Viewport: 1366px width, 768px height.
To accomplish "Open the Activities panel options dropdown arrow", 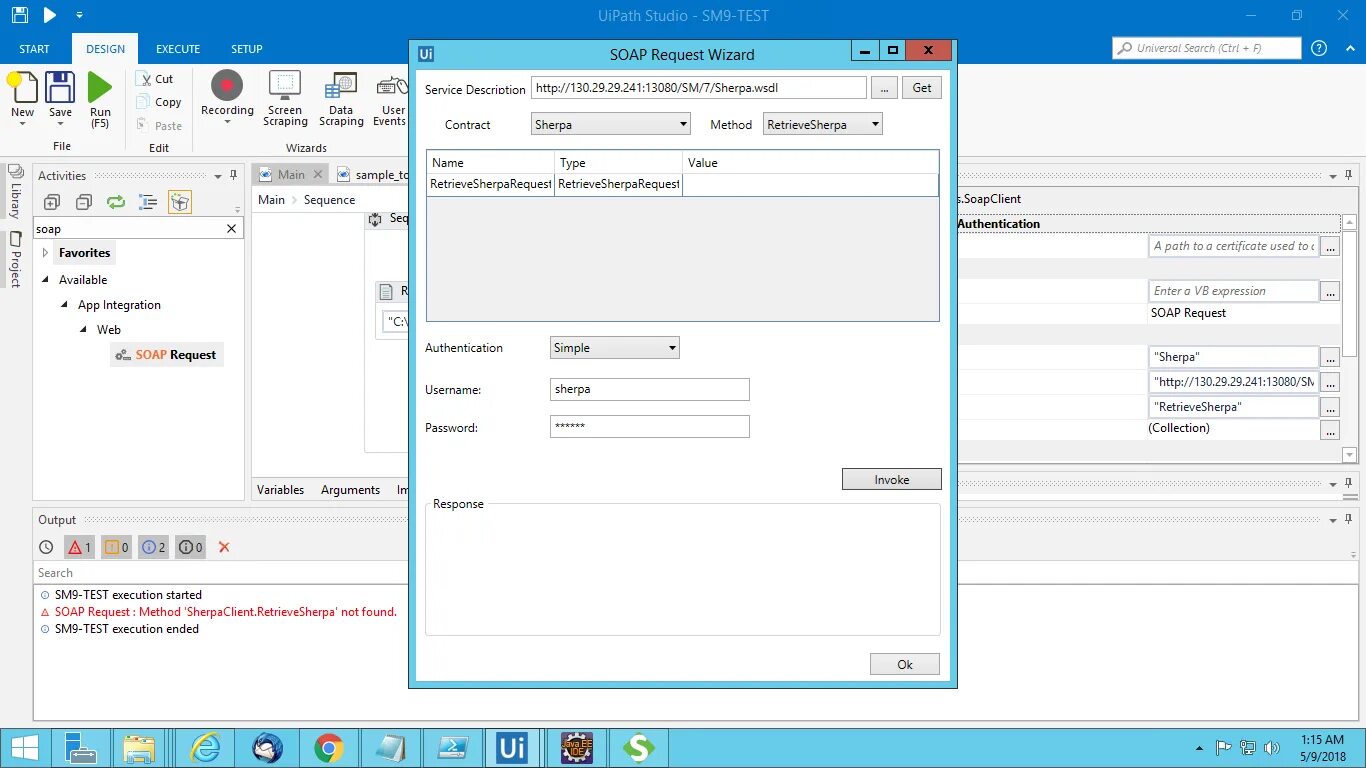I will pyautogui.click(x=218, y=176).
